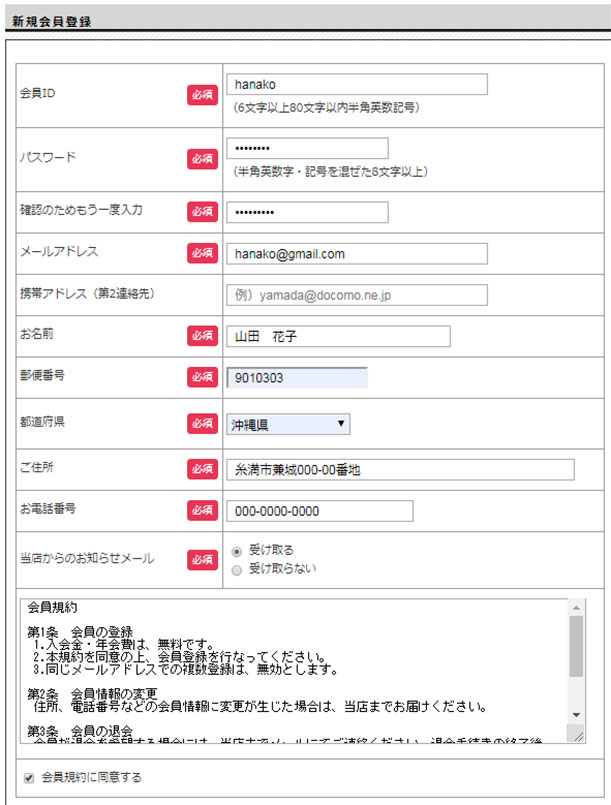Click the hint text 6文字以上80文字以内半角英数記号

click(326, 107)
